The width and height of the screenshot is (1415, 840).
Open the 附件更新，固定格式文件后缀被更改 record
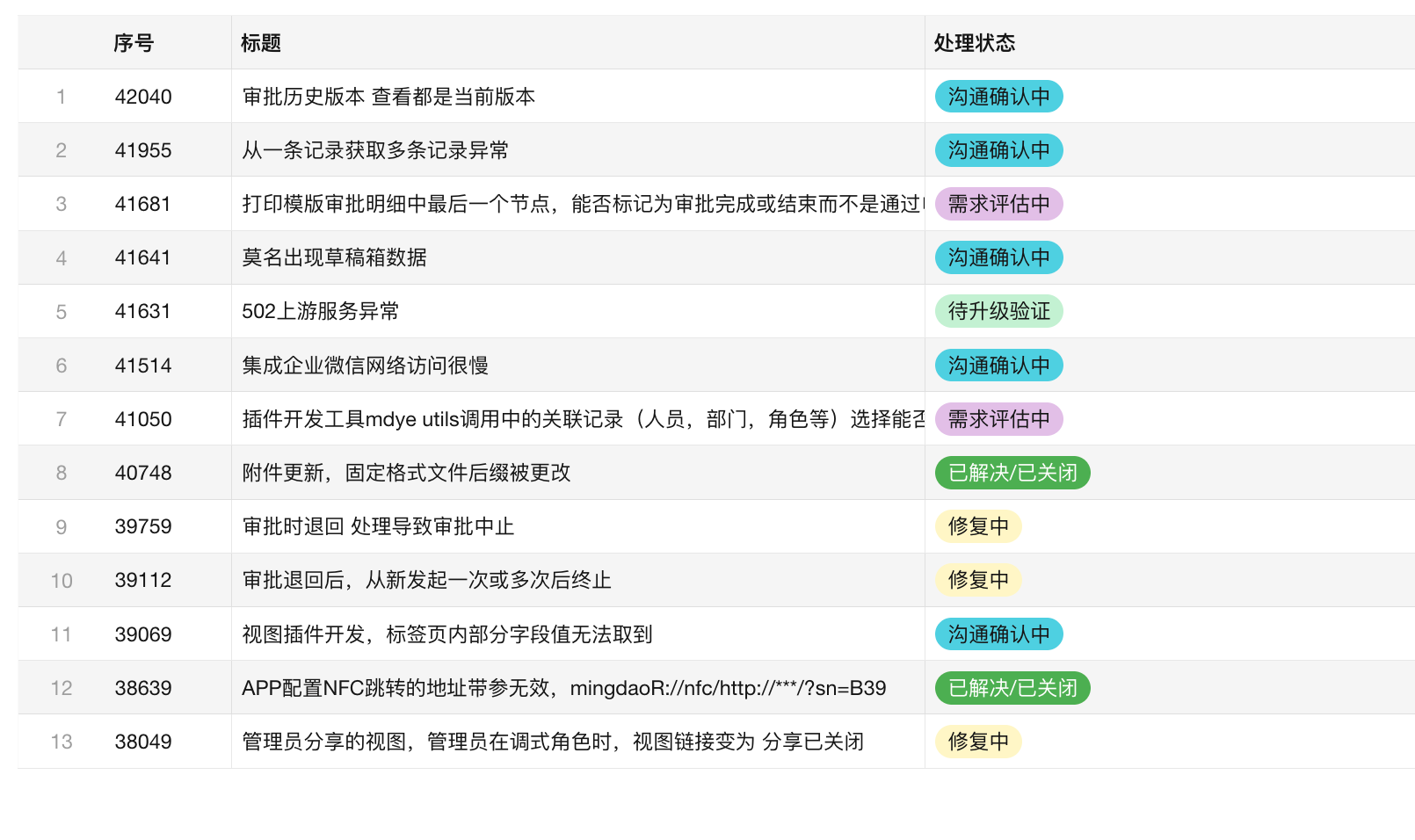[406, 473]
